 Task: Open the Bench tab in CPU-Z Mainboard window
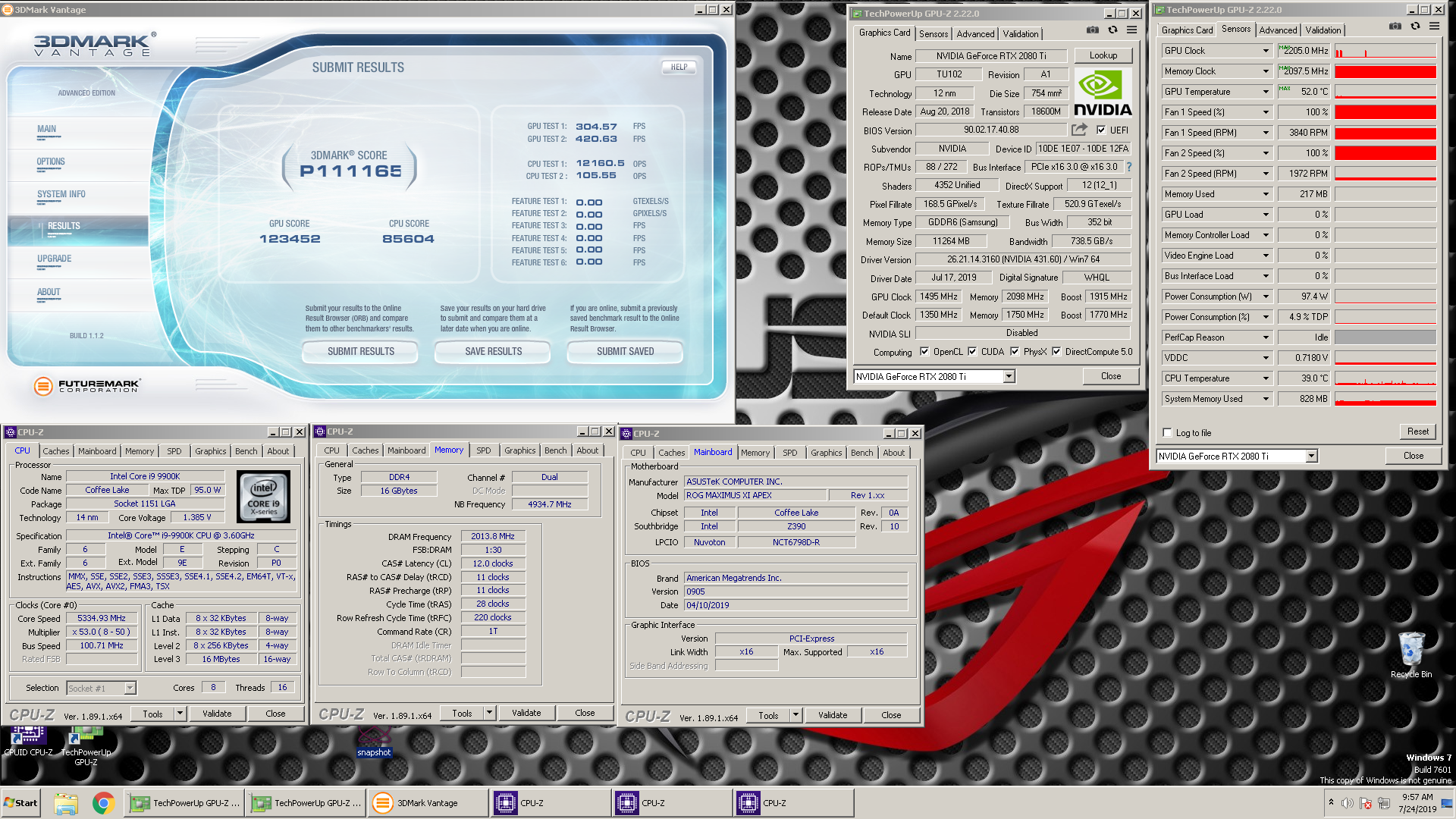(861, 453)
